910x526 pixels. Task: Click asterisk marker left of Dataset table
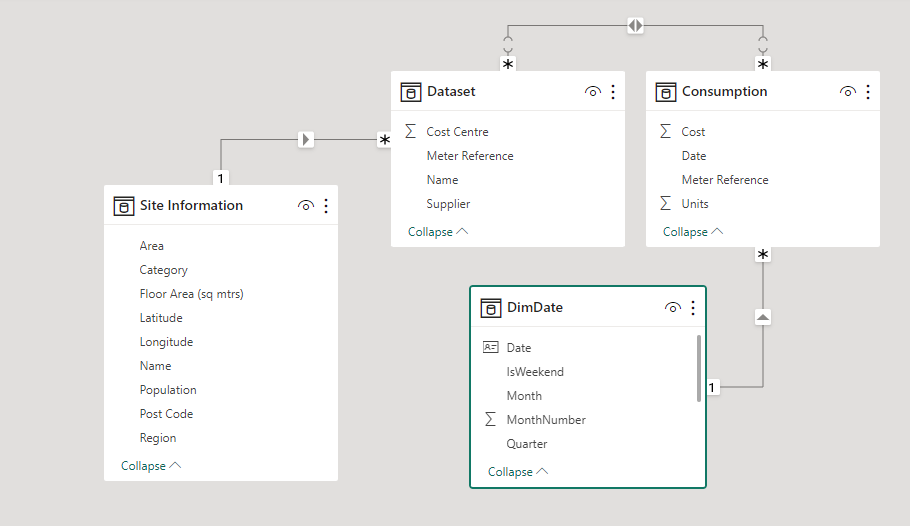pos(384,140)
